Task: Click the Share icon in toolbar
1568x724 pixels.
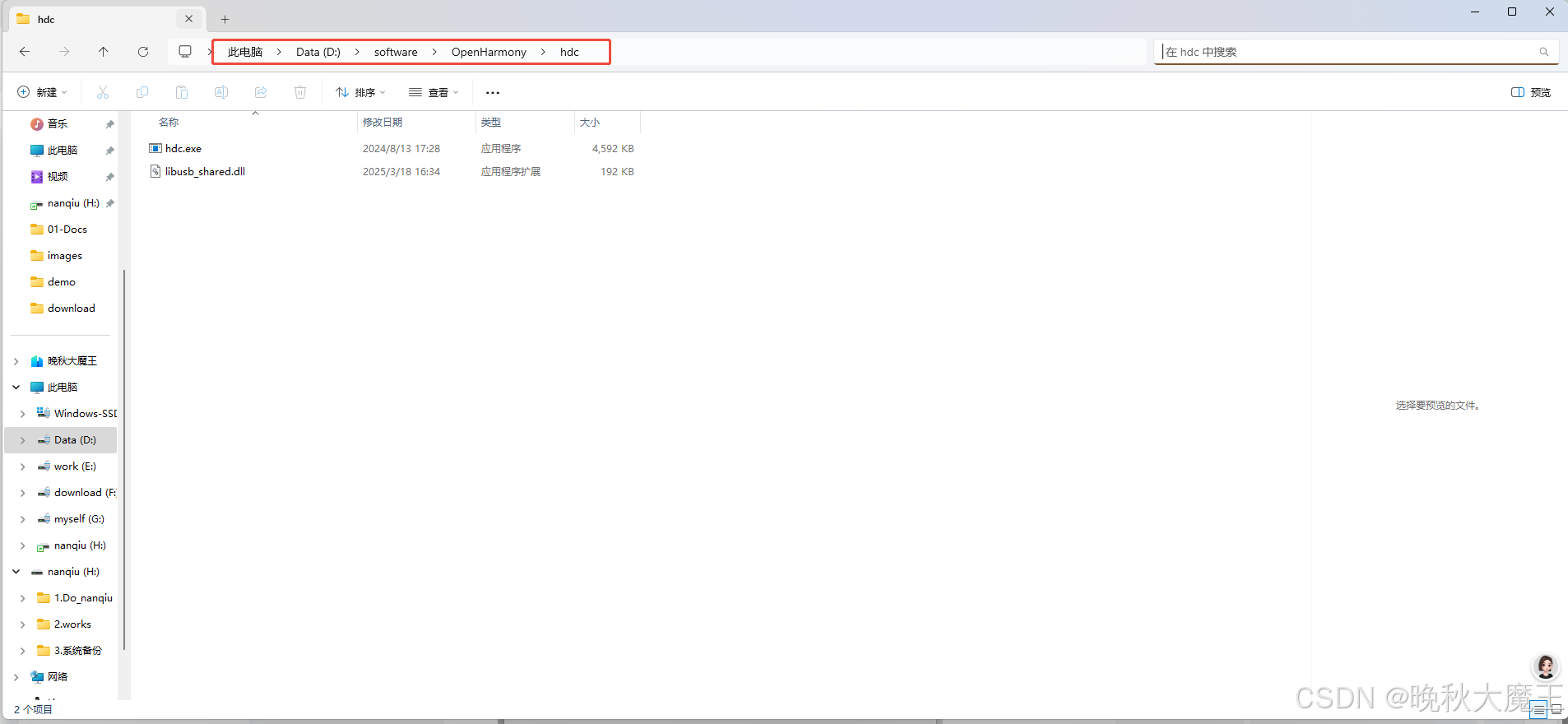Action: [x=261, y=92]
